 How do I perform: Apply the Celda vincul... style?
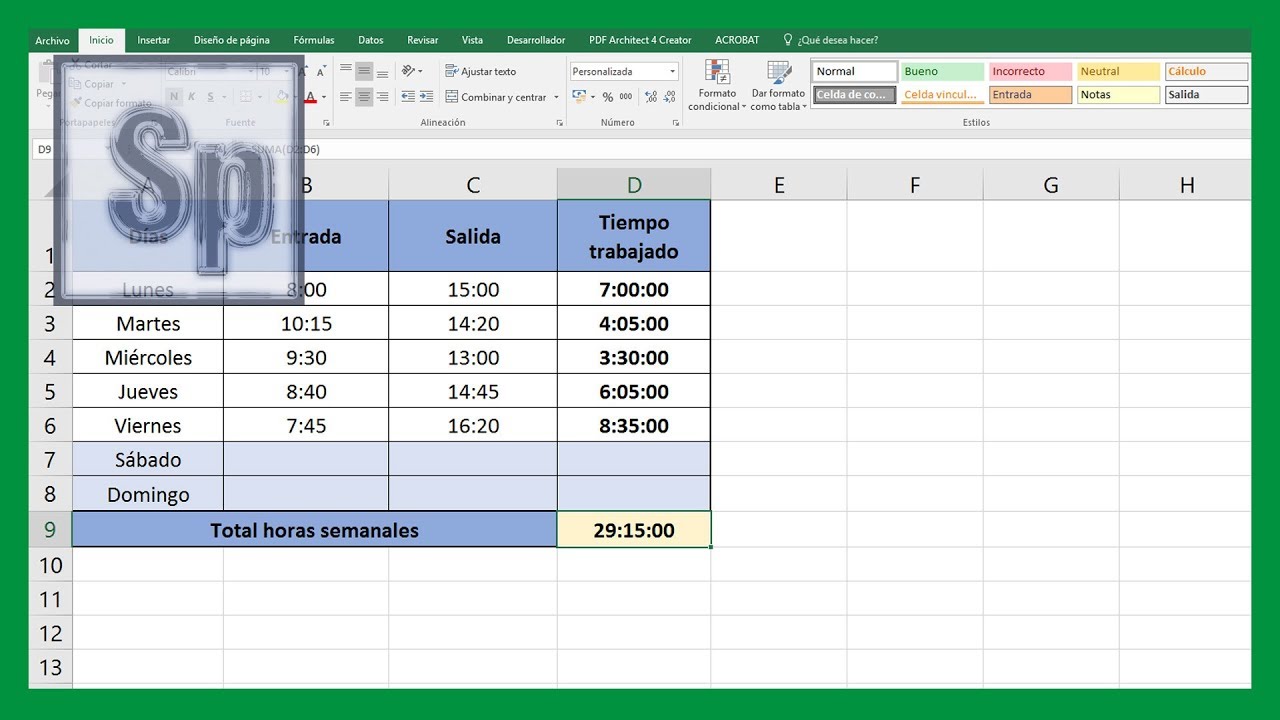(943, 95)
